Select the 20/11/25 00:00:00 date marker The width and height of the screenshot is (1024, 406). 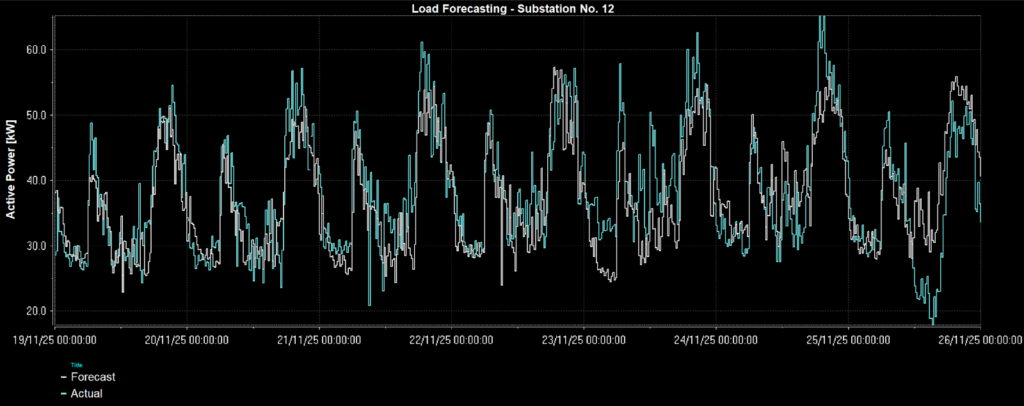point(187,341)
